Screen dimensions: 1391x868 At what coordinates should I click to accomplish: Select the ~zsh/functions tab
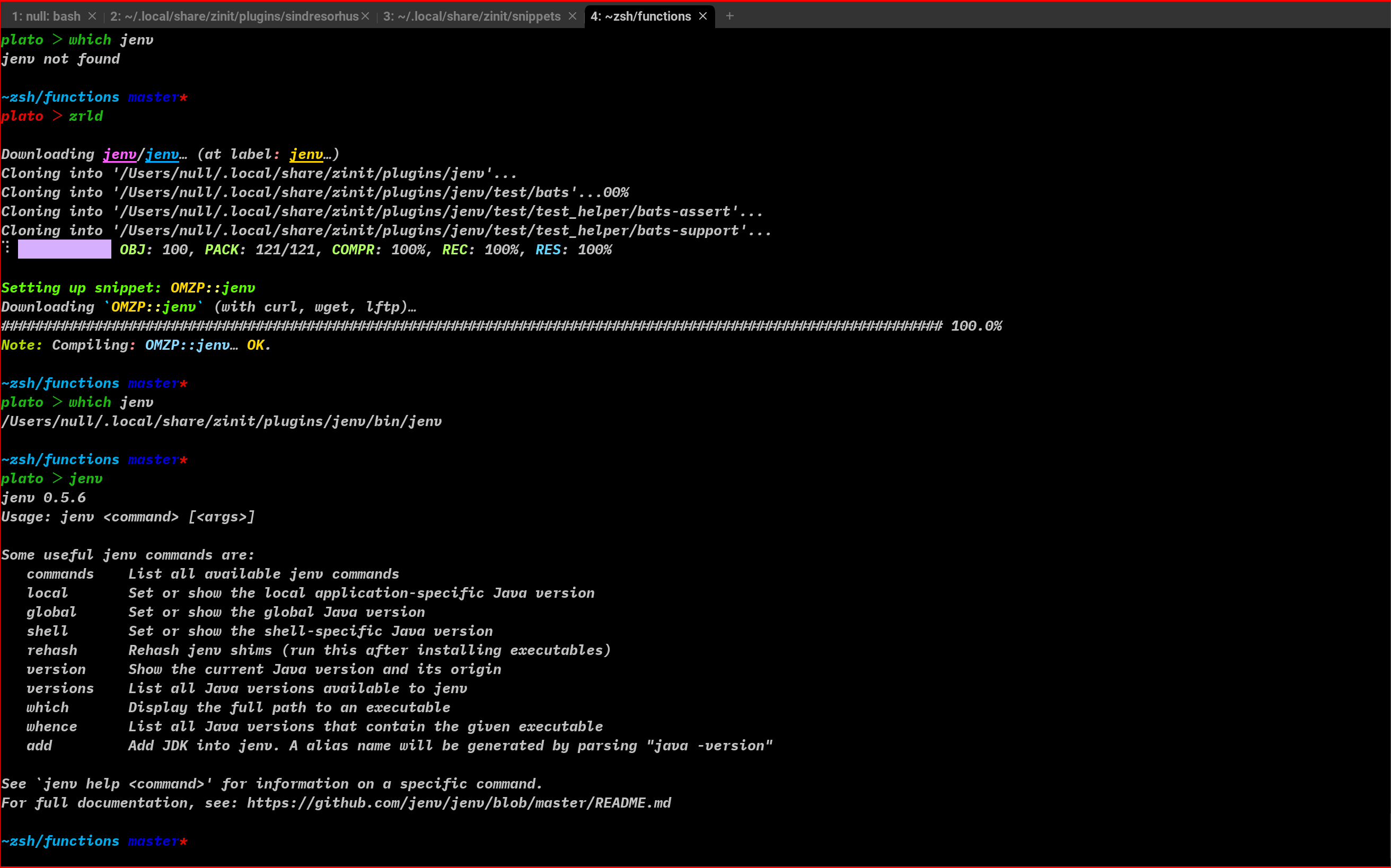coord(640,16)
